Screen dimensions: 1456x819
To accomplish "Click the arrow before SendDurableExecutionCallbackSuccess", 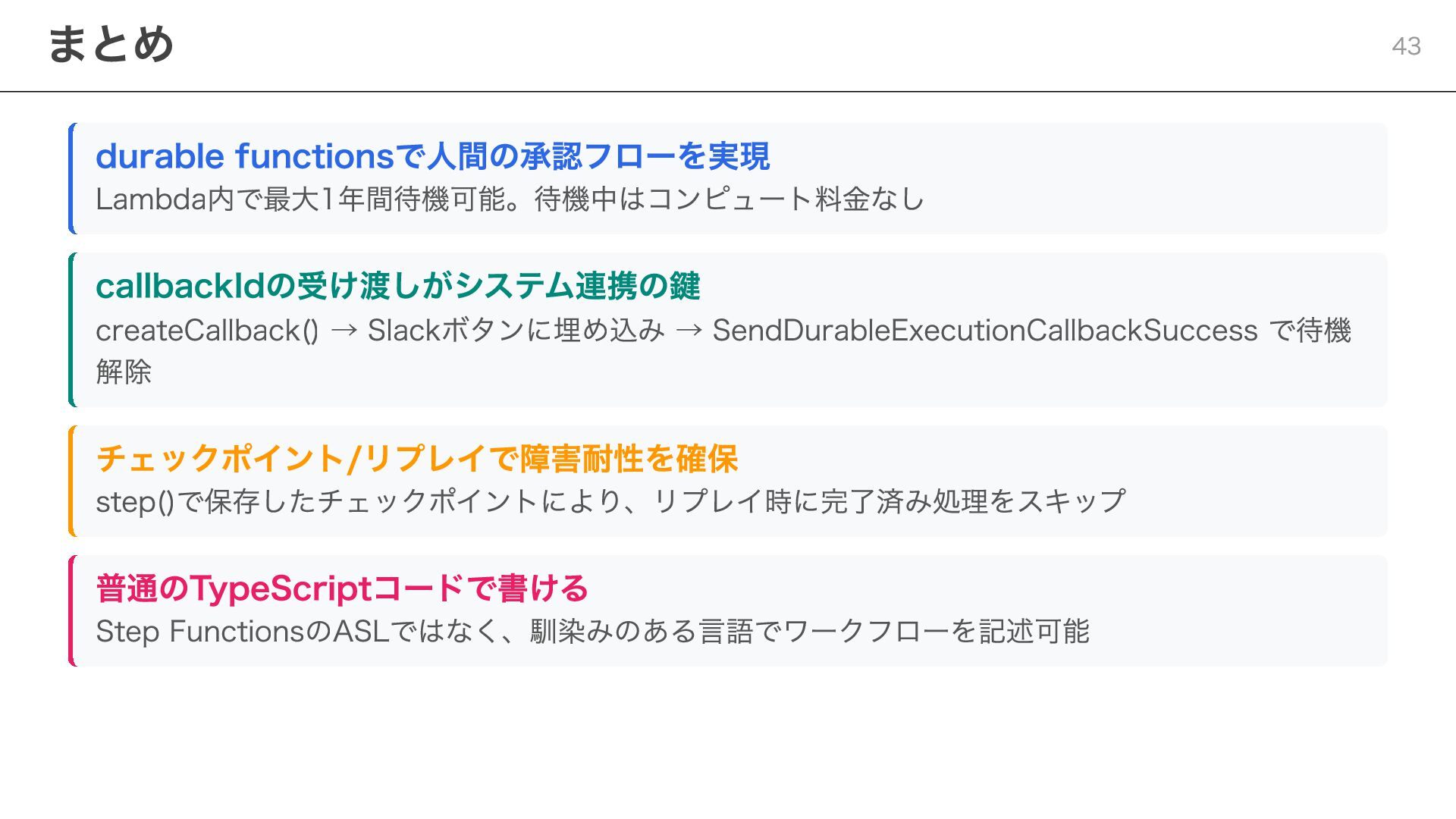I will (689, 331).
